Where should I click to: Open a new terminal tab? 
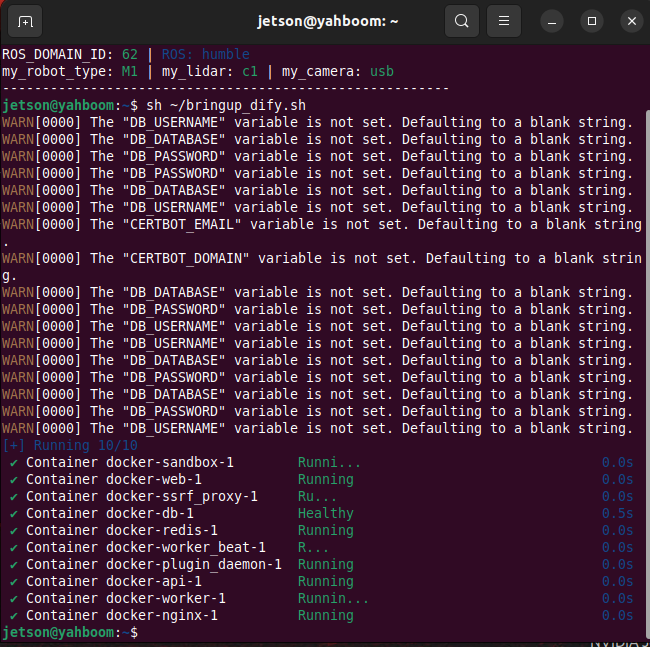pyautogui.click(x=25, y=21)
